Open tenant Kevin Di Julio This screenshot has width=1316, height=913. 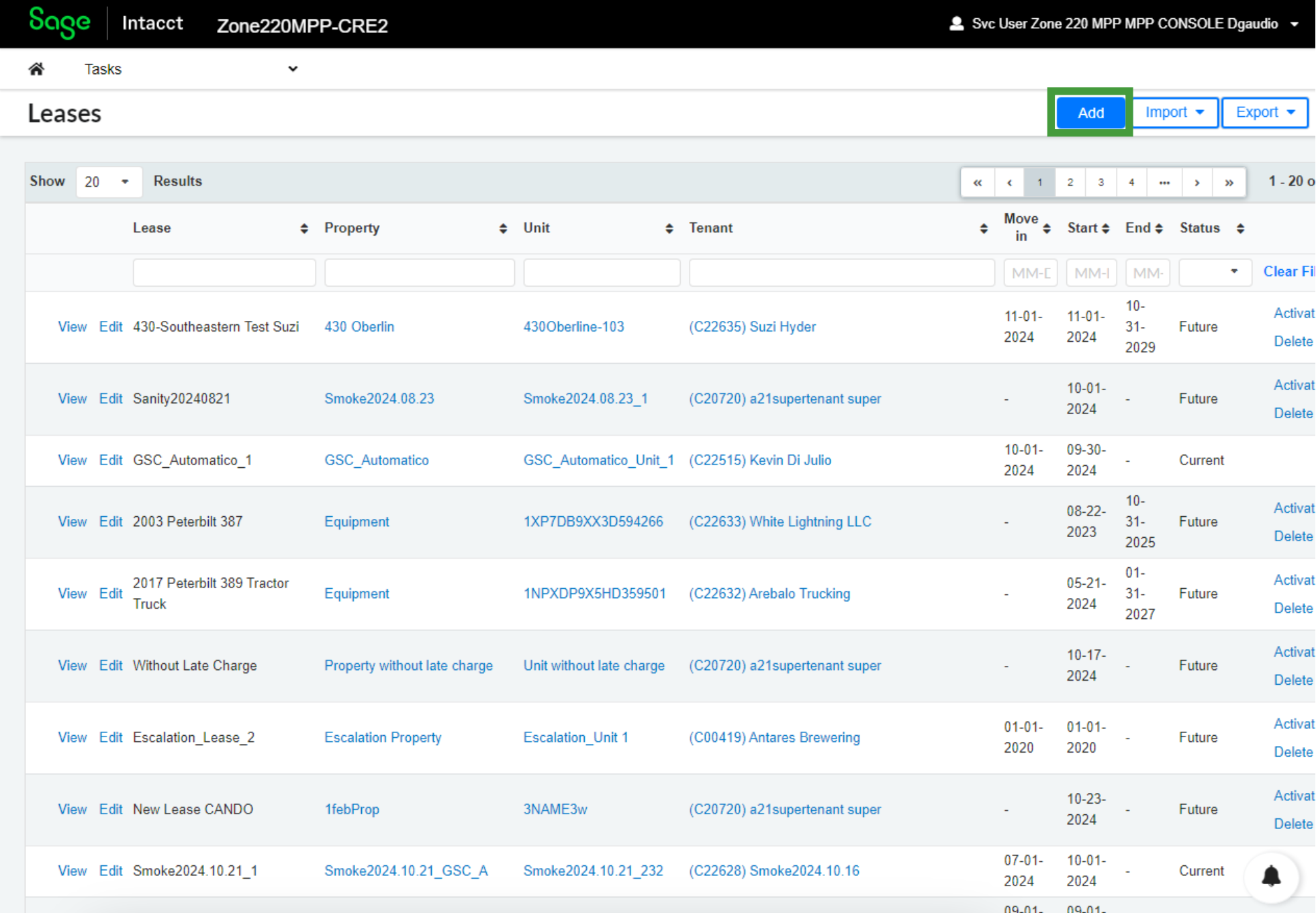pyautogui.click(x=760, y=461)
